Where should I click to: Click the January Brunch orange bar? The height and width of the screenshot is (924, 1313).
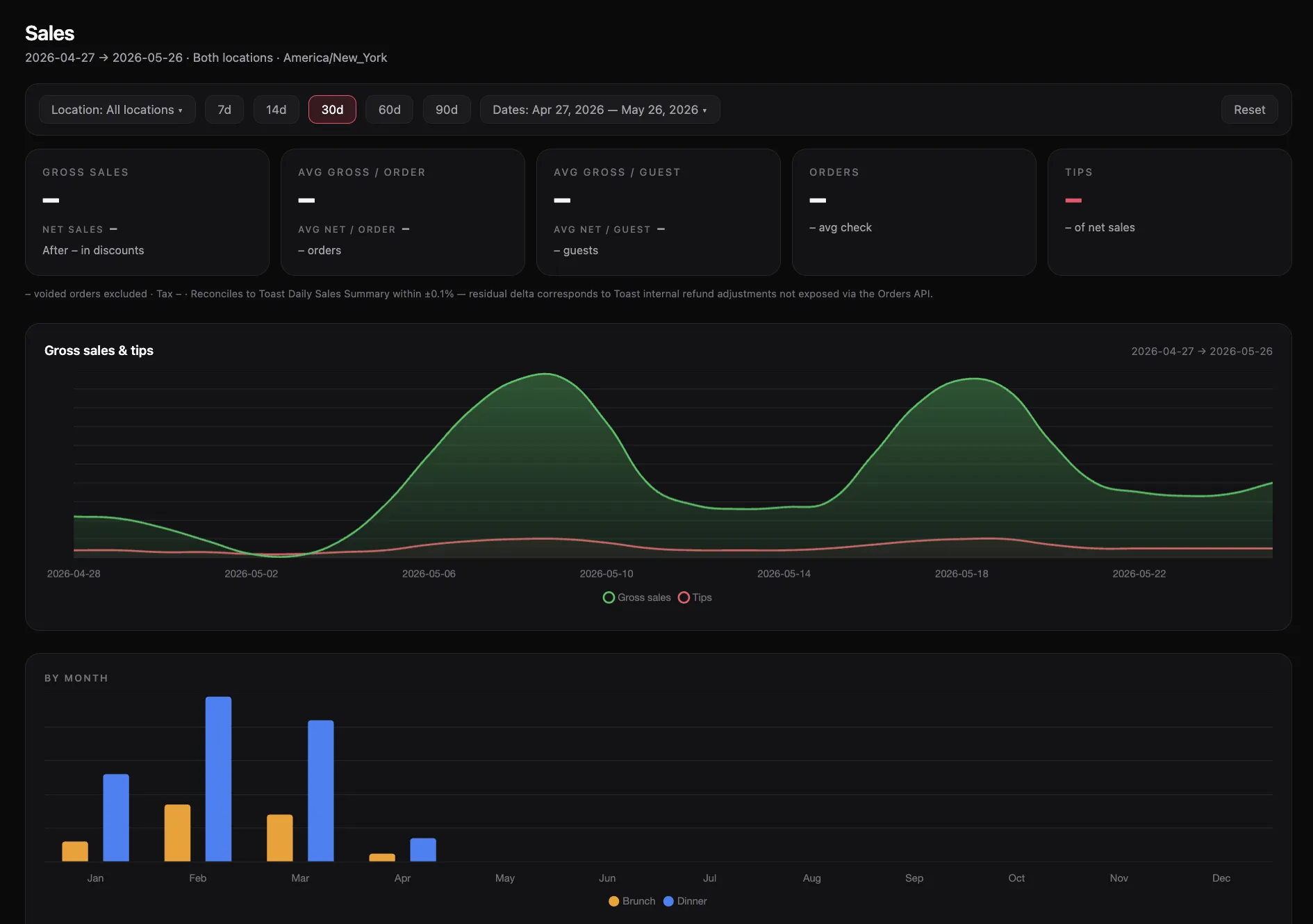(75, 852)
